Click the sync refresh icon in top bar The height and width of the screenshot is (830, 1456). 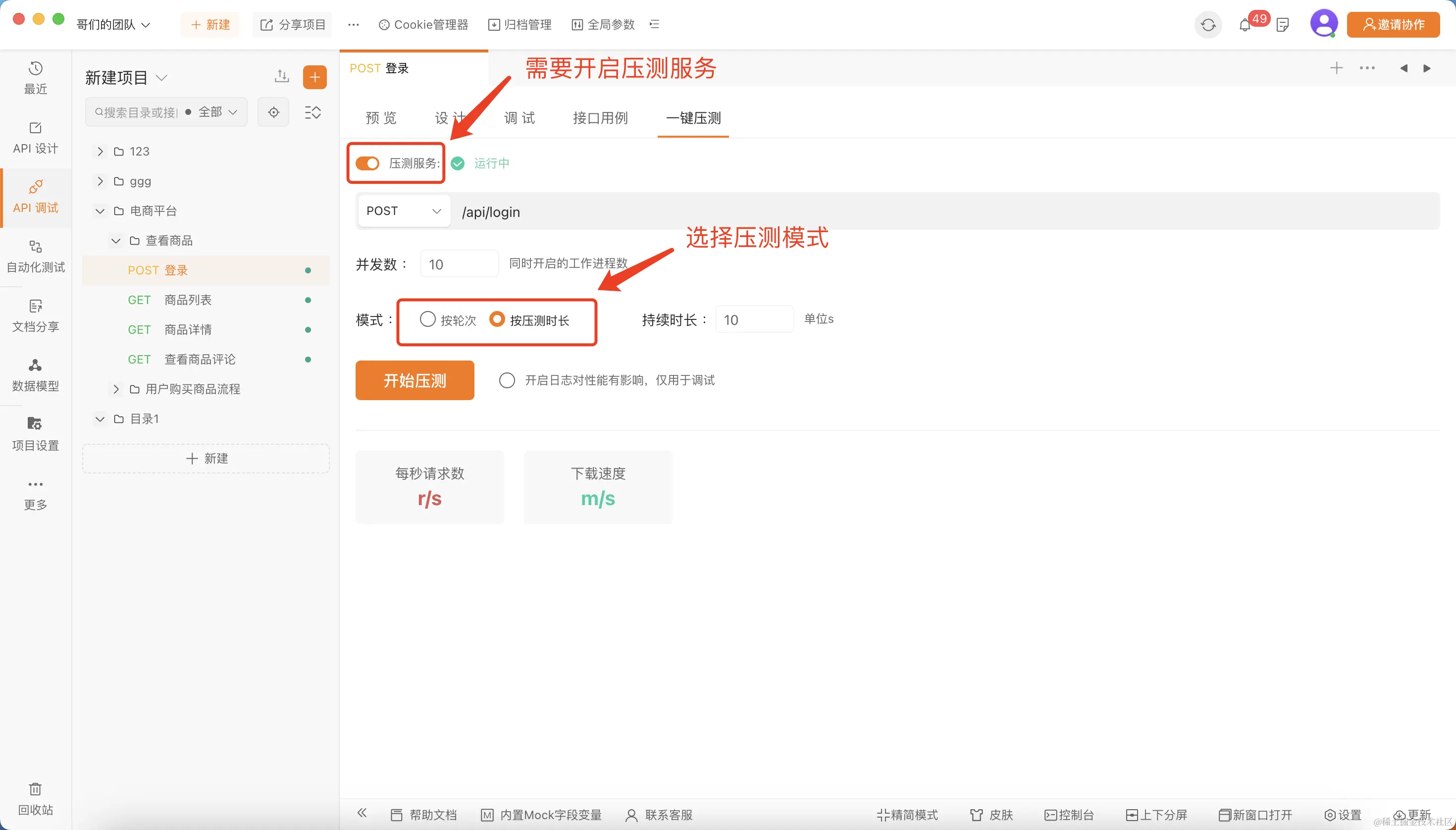[x=1208, y=24]
